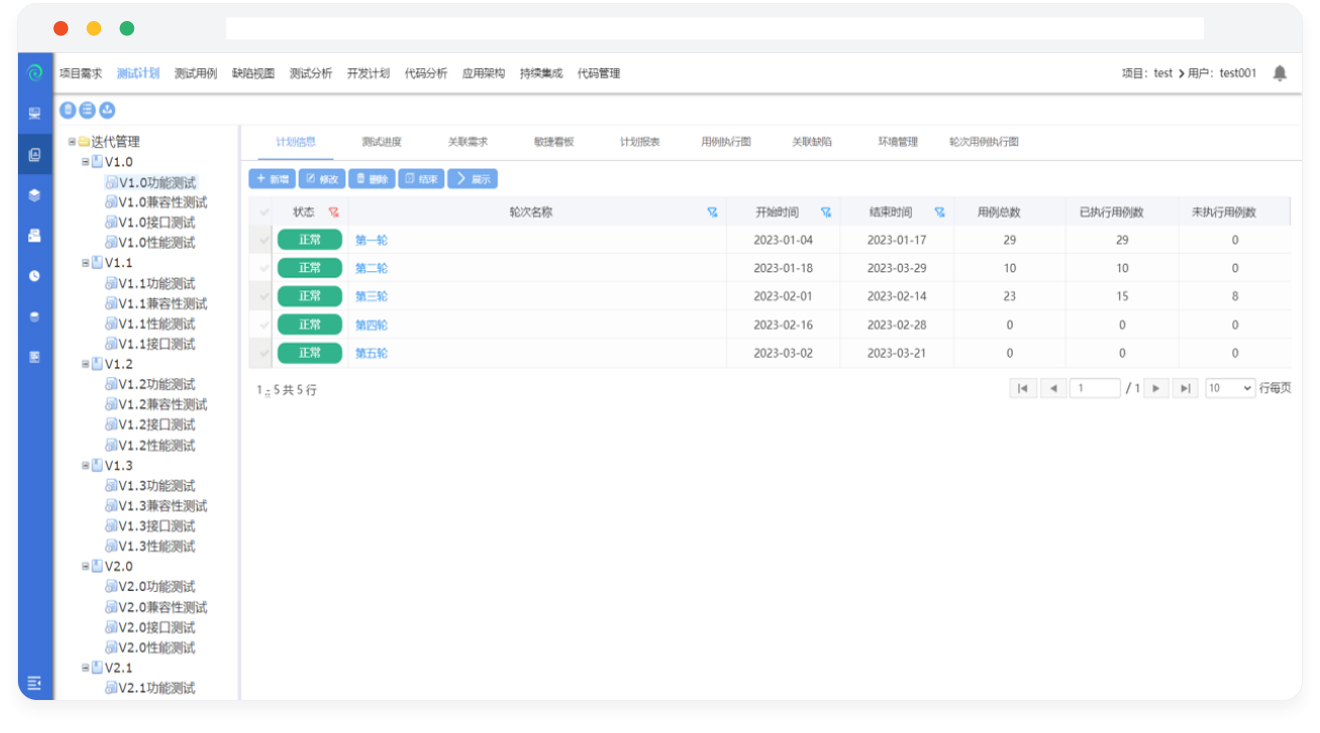This screenshot has height=733, width=1320.
Task: Open the 测试用例 top menu
Action: (195, 73)
